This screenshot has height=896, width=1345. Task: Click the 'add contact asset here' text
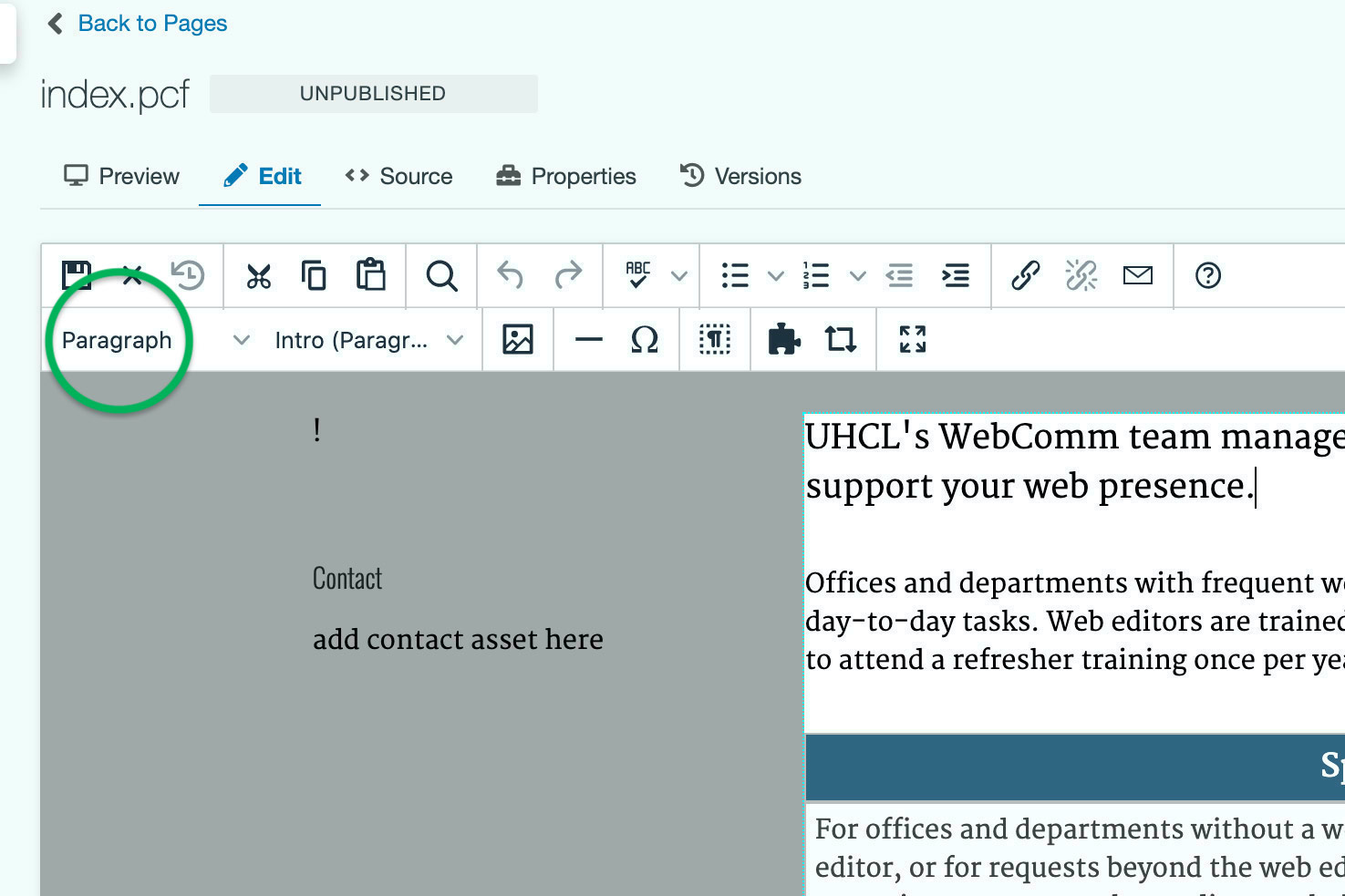(x=458, y=640)
